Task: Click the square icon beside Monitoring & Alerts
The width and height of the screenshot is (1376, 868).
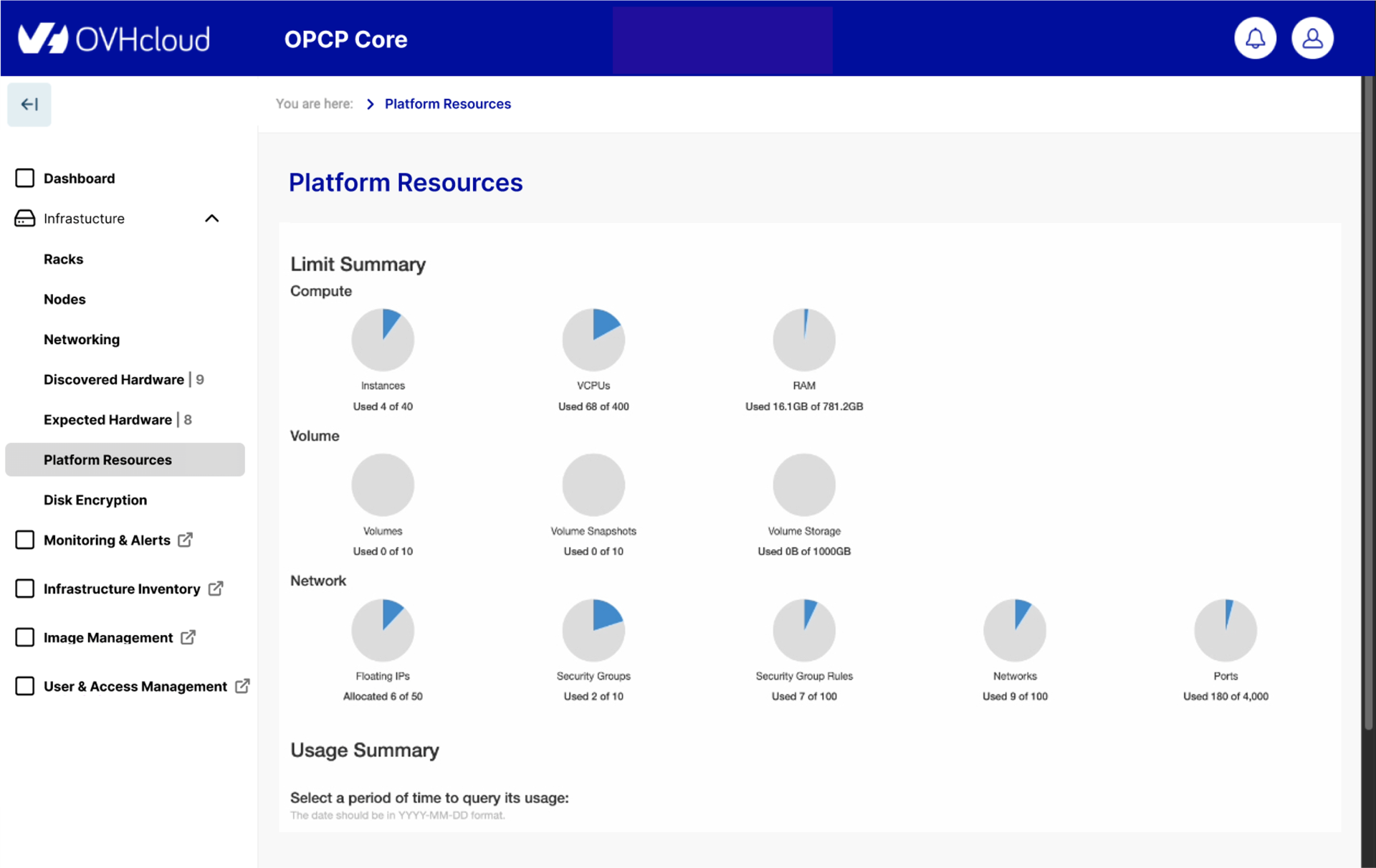Action: click(25, 540)
